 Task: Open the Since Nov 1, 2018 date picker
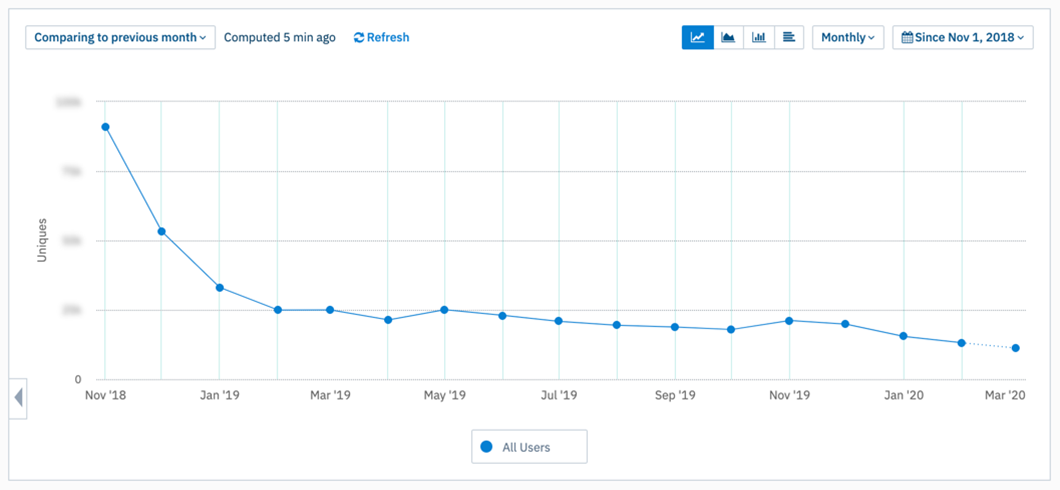(963, 37)
